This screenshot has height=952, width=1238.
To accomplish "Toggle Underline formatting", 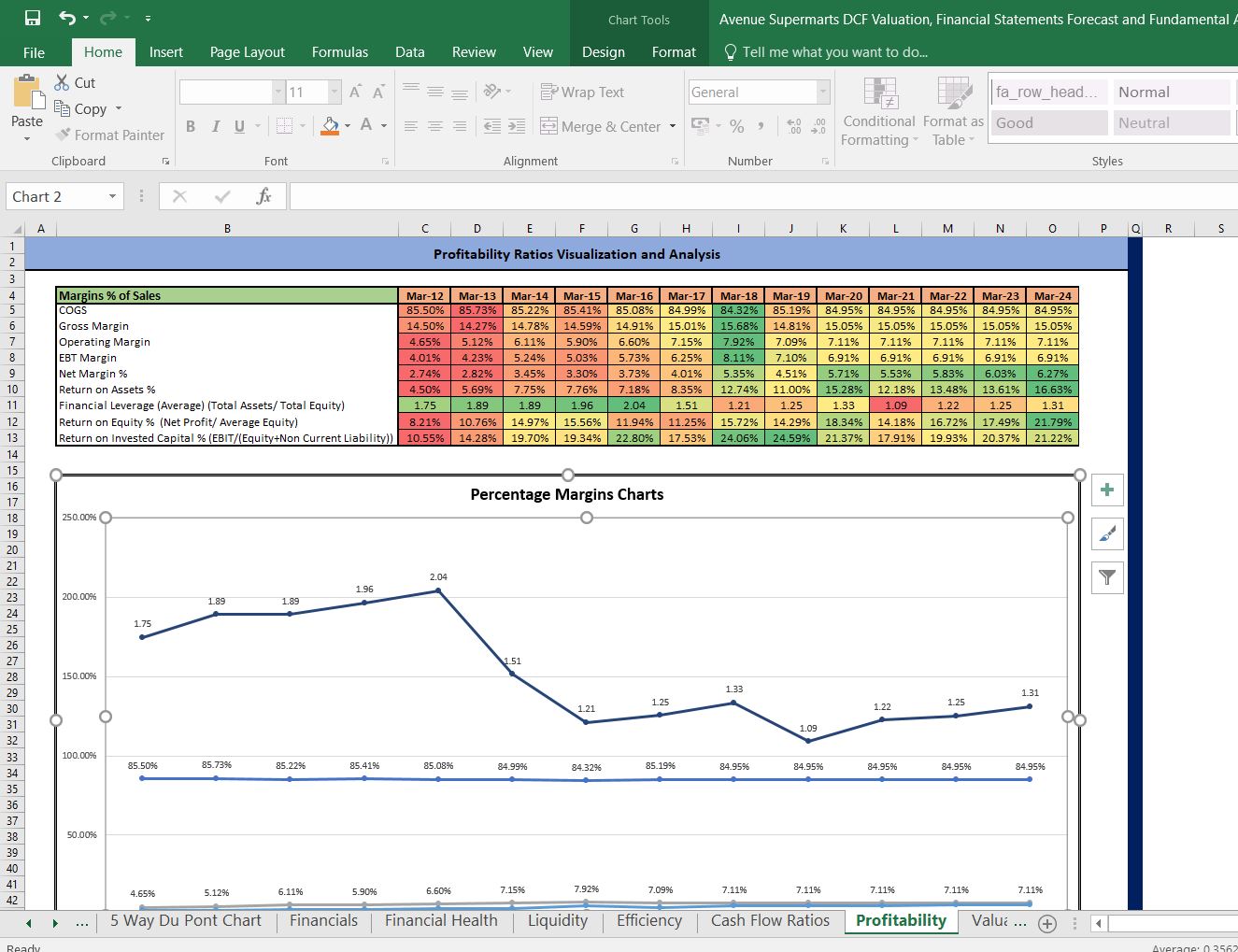I will point(239,126).
